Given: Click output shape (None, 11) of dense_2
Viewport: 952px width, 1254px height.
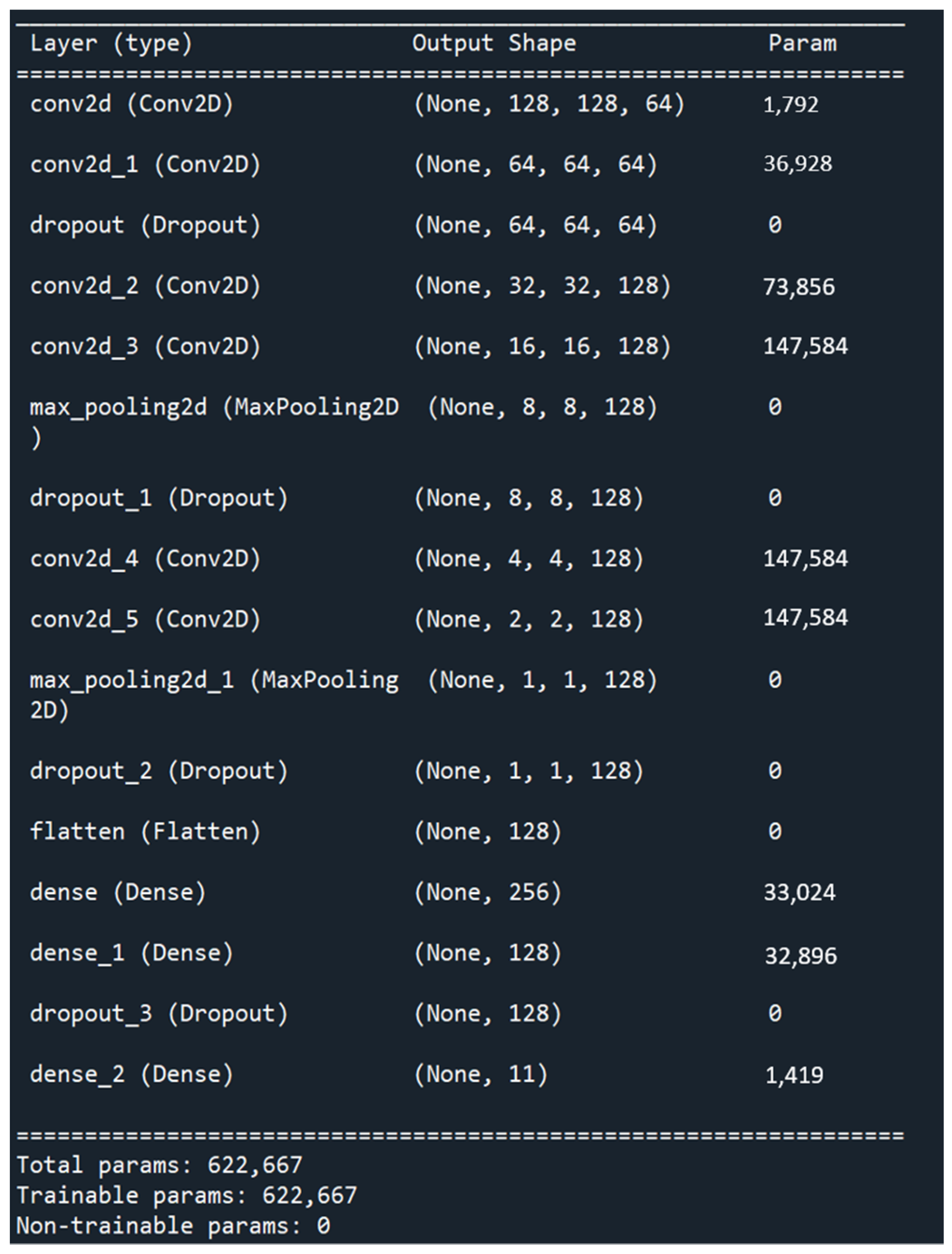Looking at the screenshot, I should [480, 1074].
